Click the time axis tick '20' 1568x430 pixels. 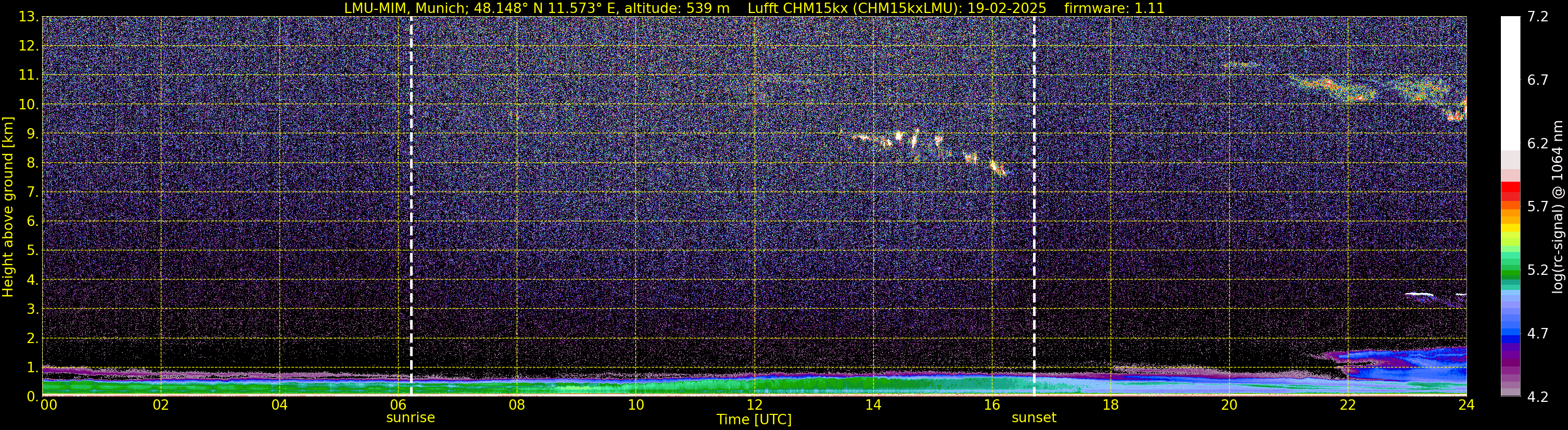click(x=1229, y=405)
